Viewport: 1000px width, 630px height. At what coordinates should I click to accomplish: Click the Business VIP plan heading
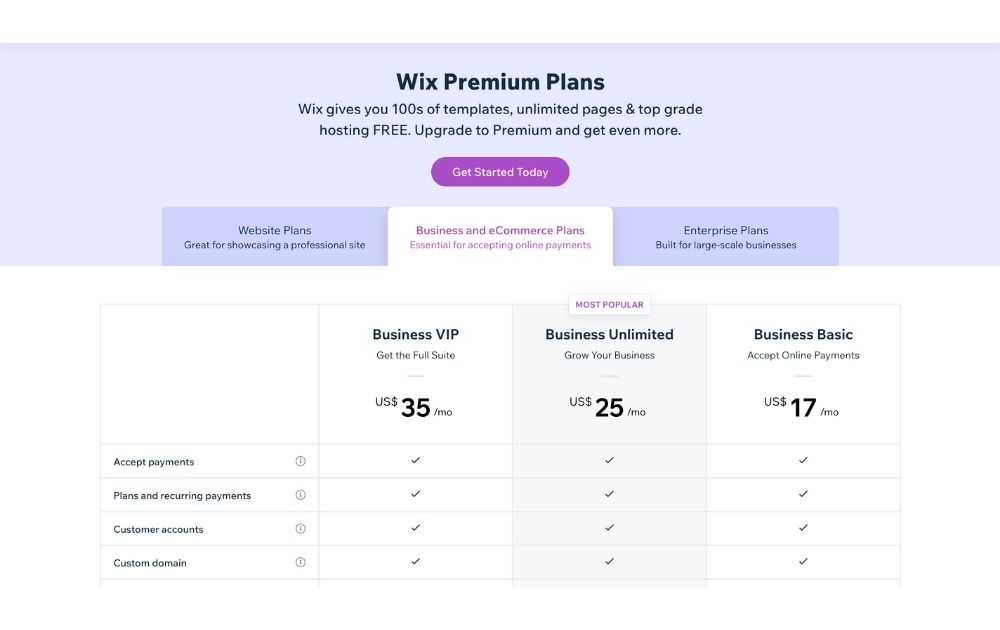point(416,335)
